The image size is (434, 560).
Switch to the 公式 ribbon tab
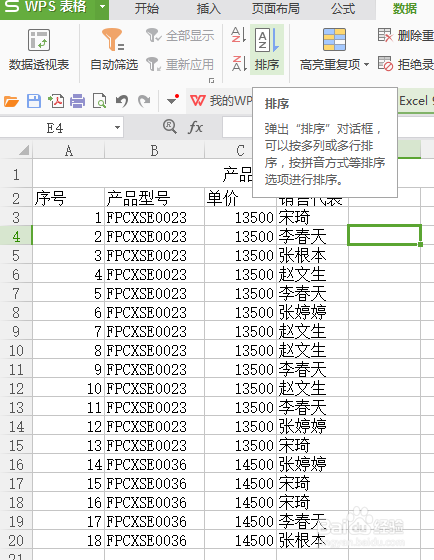[x=343, y=9]
